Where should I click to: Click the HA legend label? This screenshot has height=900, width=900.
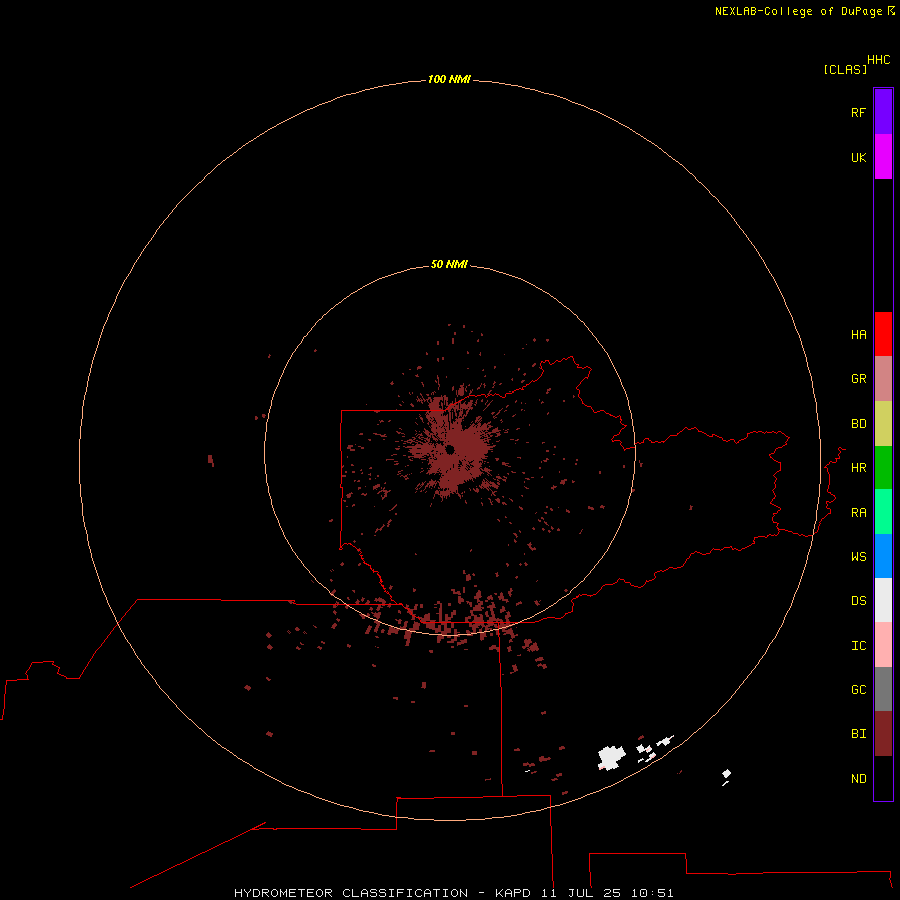coord(858,334)
